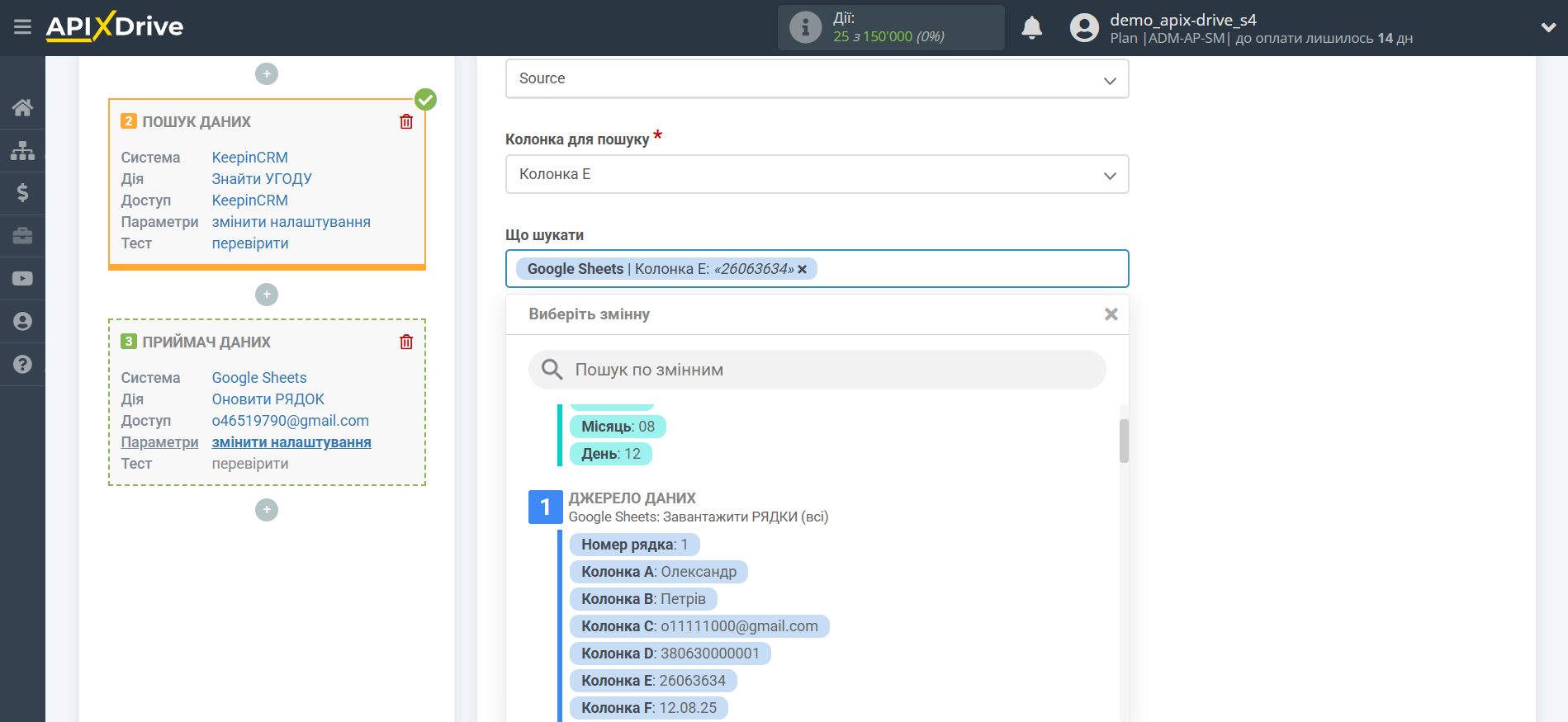Click the user avatar icon
The image size is (1568, 722).
point(1084,28)
